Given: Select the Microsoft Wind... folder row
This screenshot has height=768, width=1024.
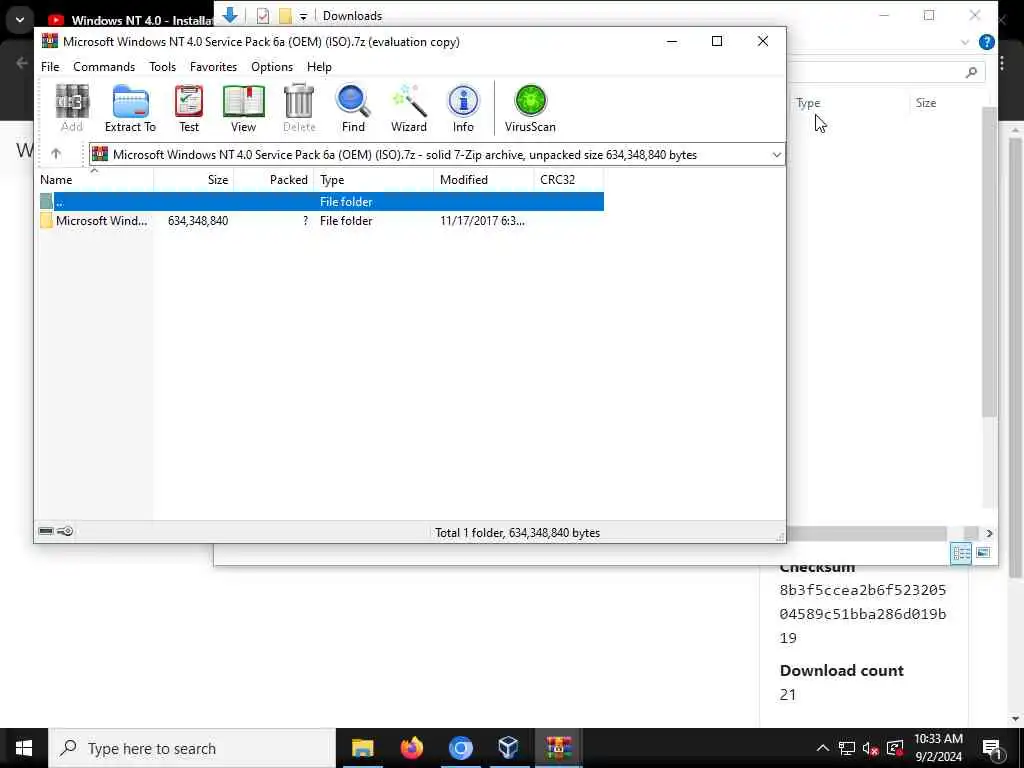Looking at the screenshot, I should click(320, 221).
